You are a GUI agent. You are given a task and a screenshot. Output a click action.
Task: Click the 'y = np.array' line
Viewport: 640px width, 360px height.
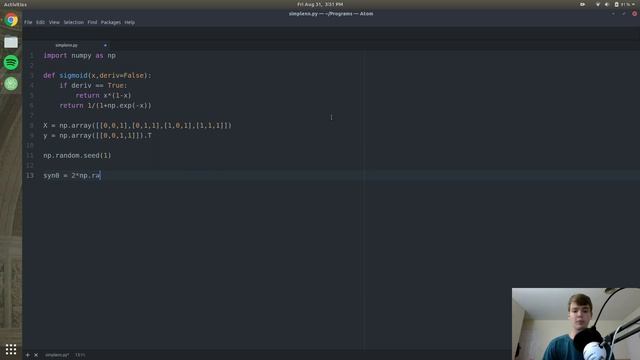[97, 136]
